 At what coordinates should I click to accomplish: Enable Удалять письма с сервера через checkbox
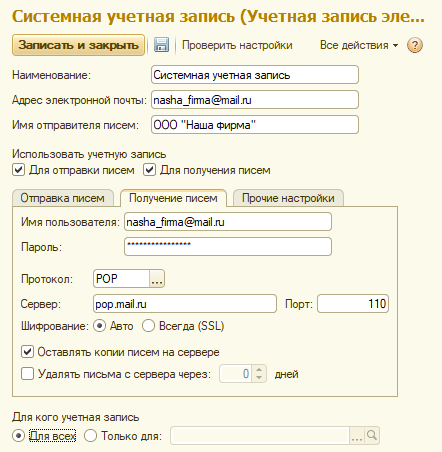27,374
